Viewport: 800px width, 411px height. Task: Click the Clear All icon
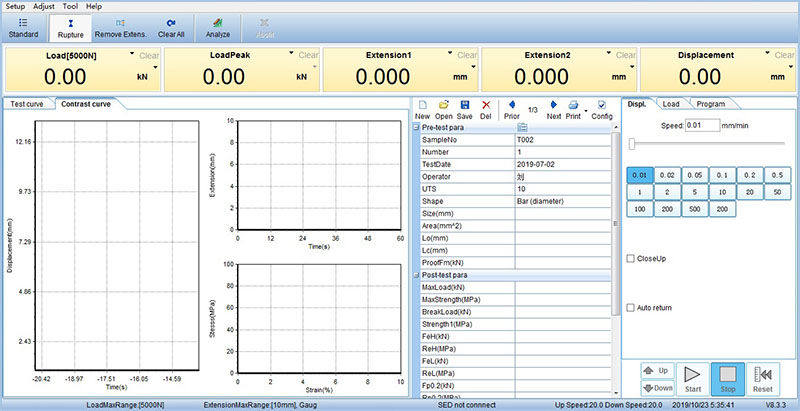pos(171,27)
